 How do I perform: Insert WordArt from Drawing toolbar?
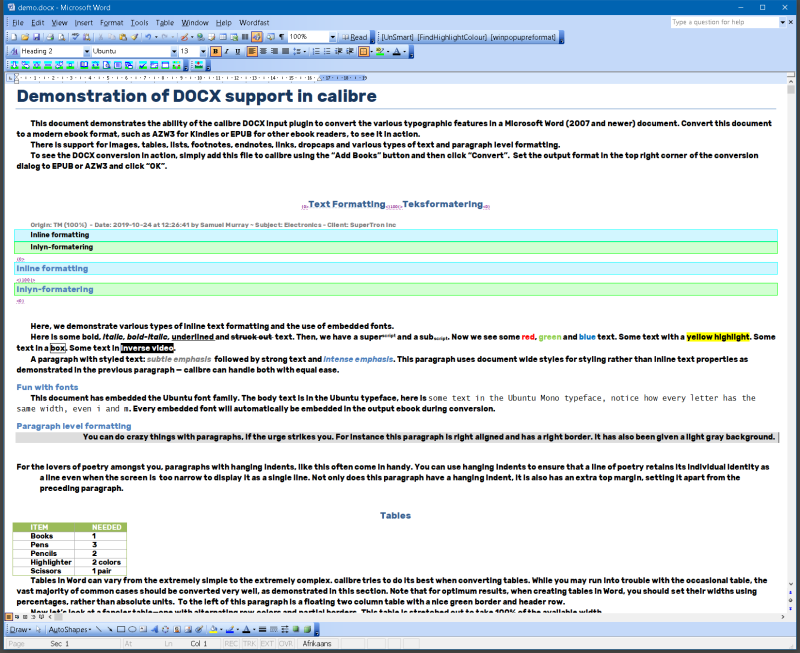[154, 630]
